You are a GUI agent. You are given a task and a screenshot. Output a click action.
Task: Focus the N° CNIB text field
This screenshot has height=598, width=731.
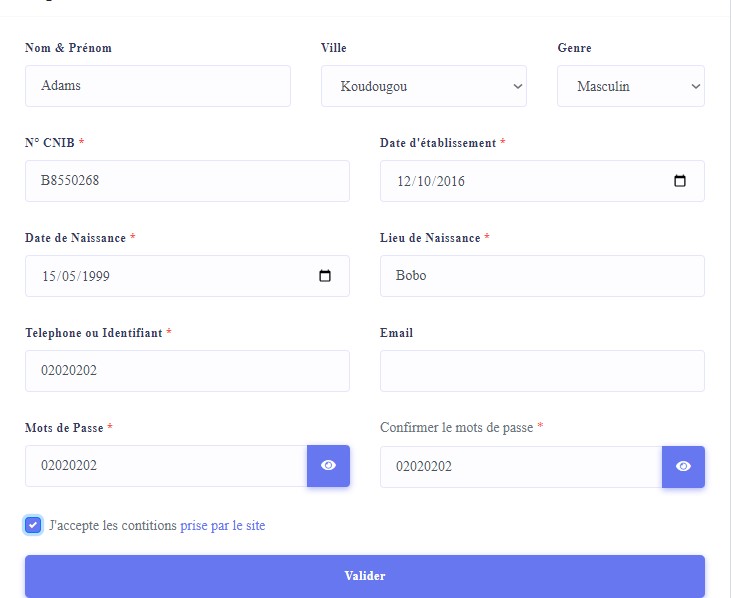point(187,181)
